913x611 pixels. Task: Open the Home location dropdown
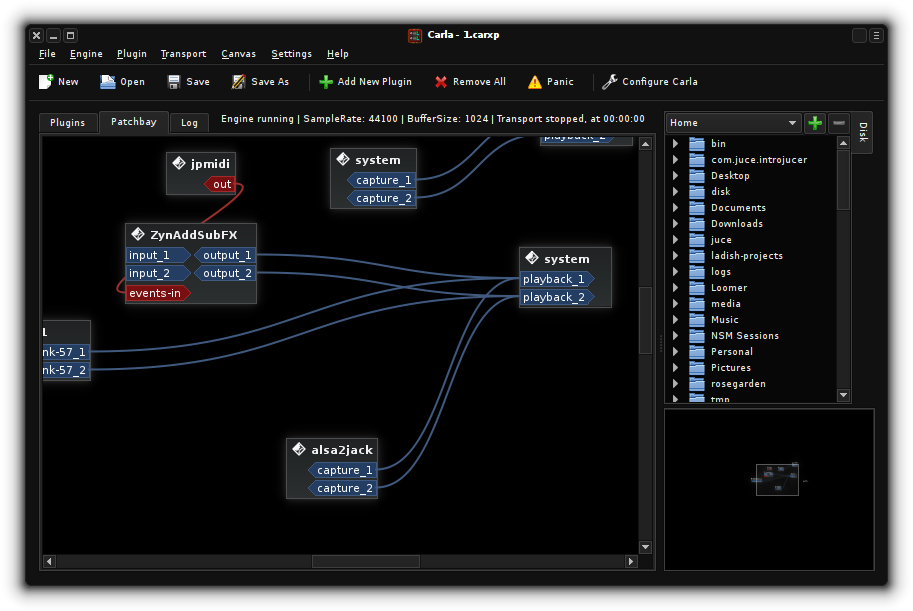click(x=733, y=123)
